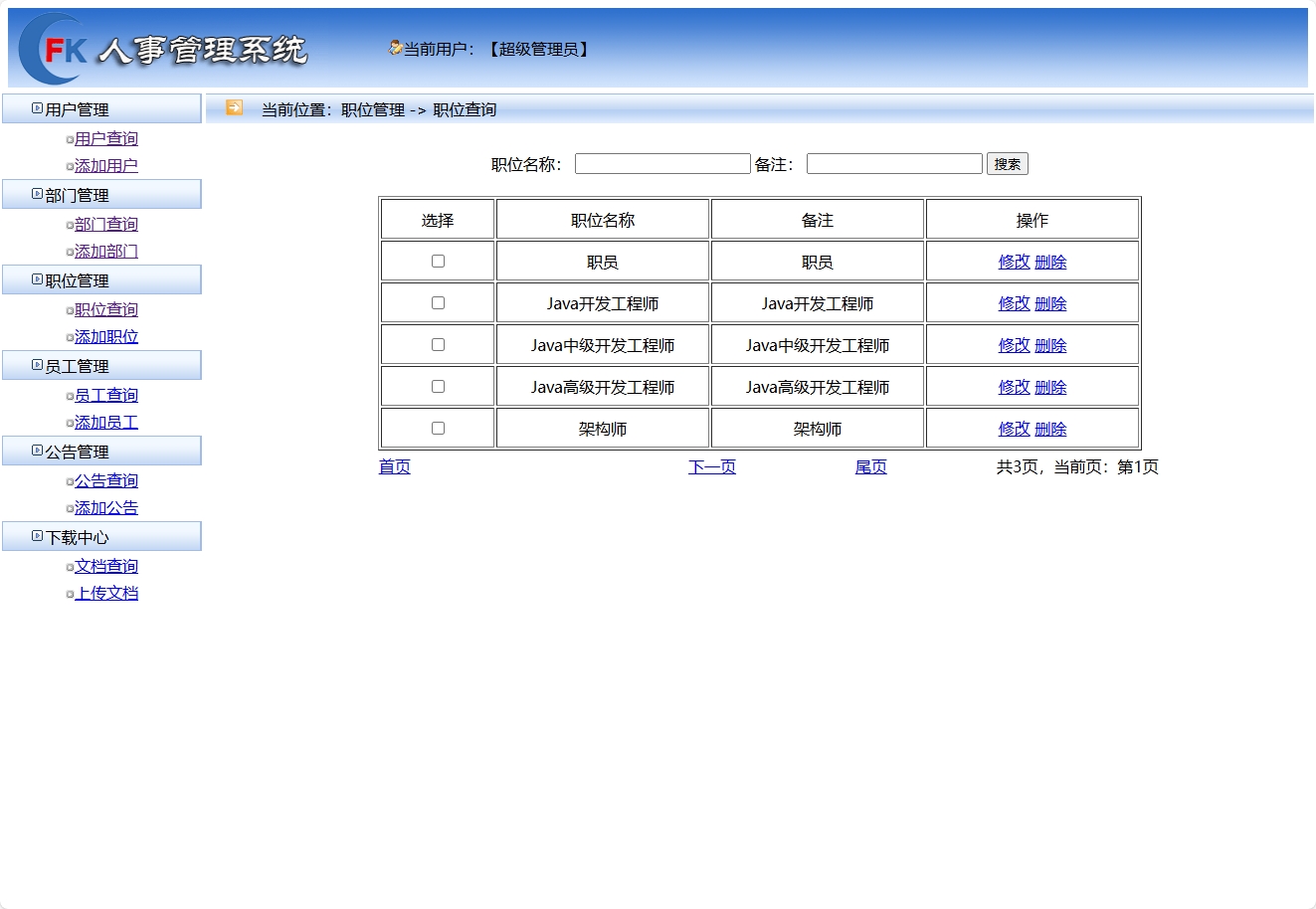Click the 添加员工 link
Screen dimensions: 1316x909
tap(106, 423)
